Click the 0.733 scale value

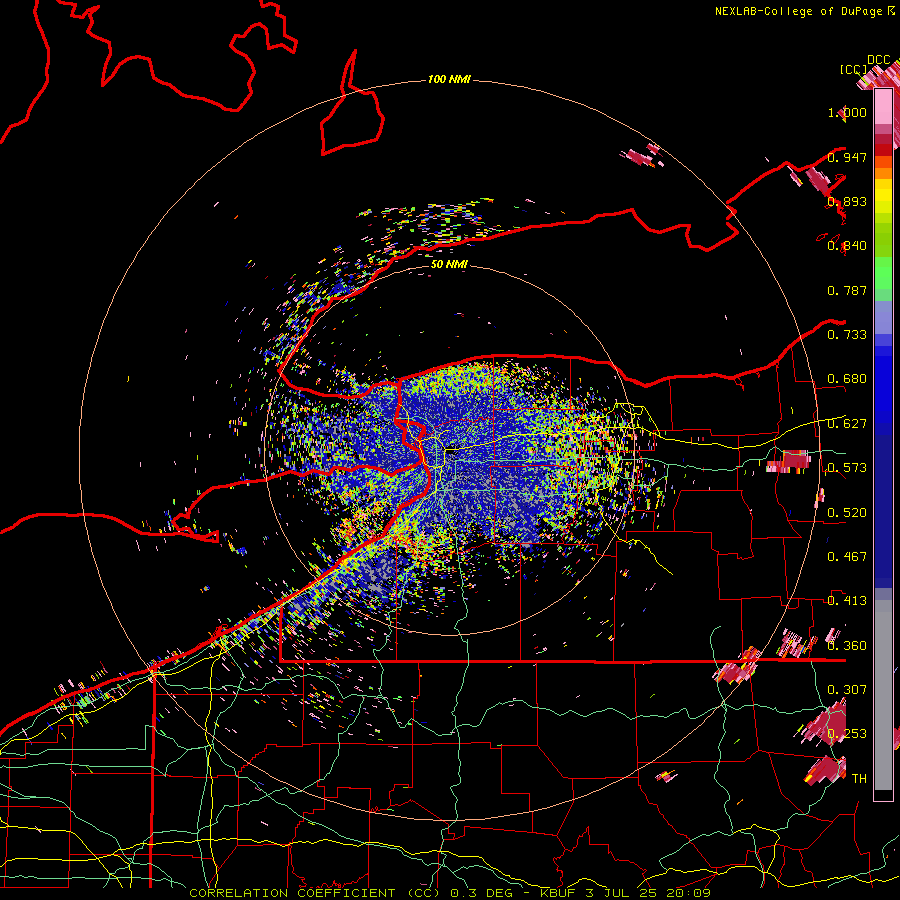pyautogui.click(x=847, y=335)
